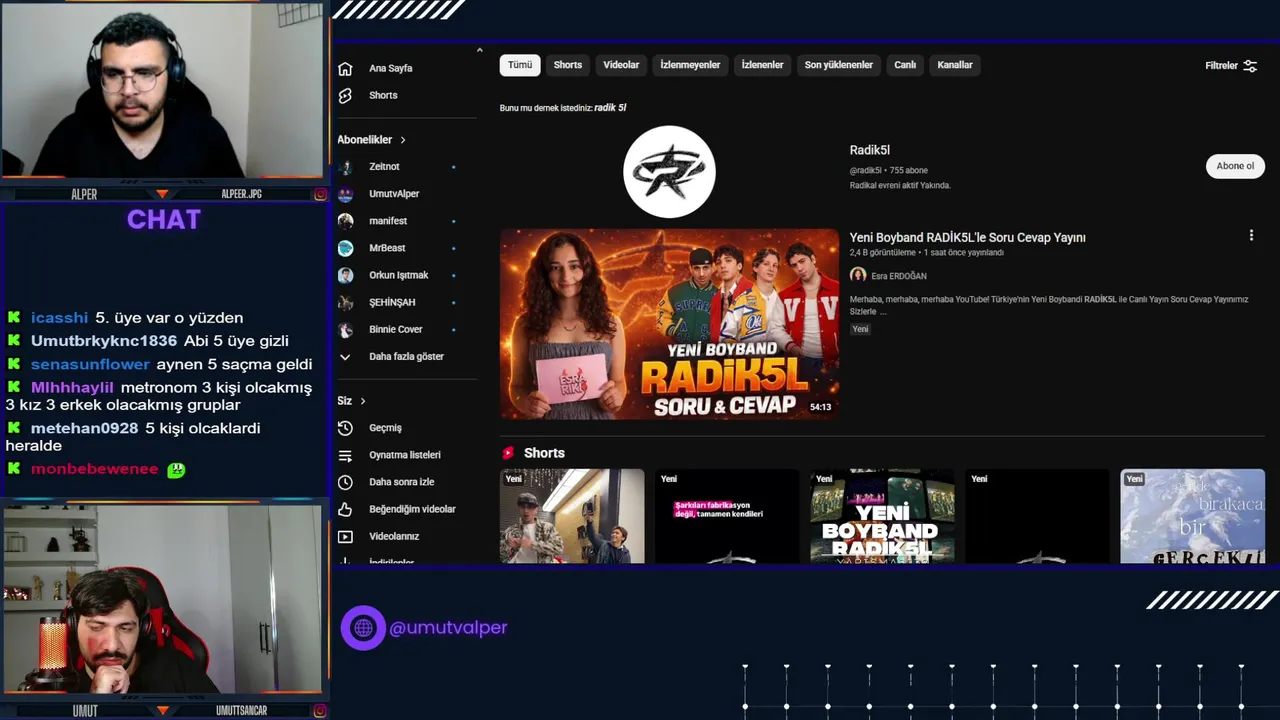
Task: Click the Esra ERDOĞAN channel avatar
Action: click(x=858, y=275)
